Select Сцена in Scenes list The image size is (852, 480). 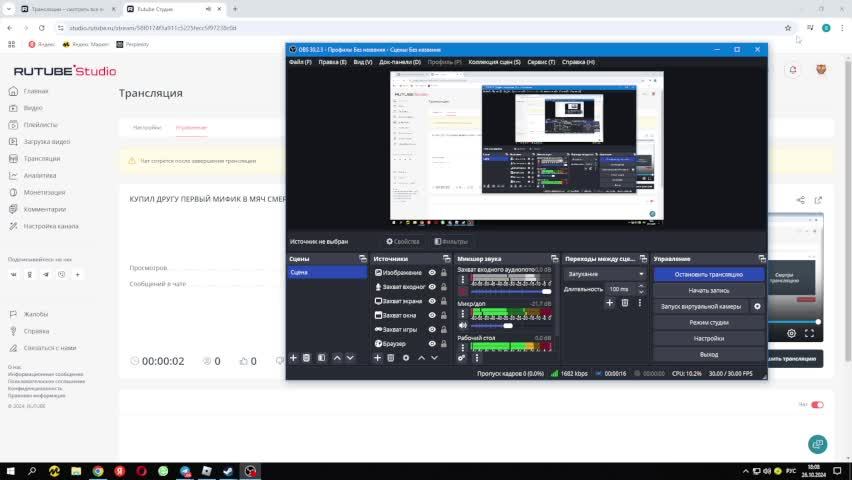[x=327, y=272]
